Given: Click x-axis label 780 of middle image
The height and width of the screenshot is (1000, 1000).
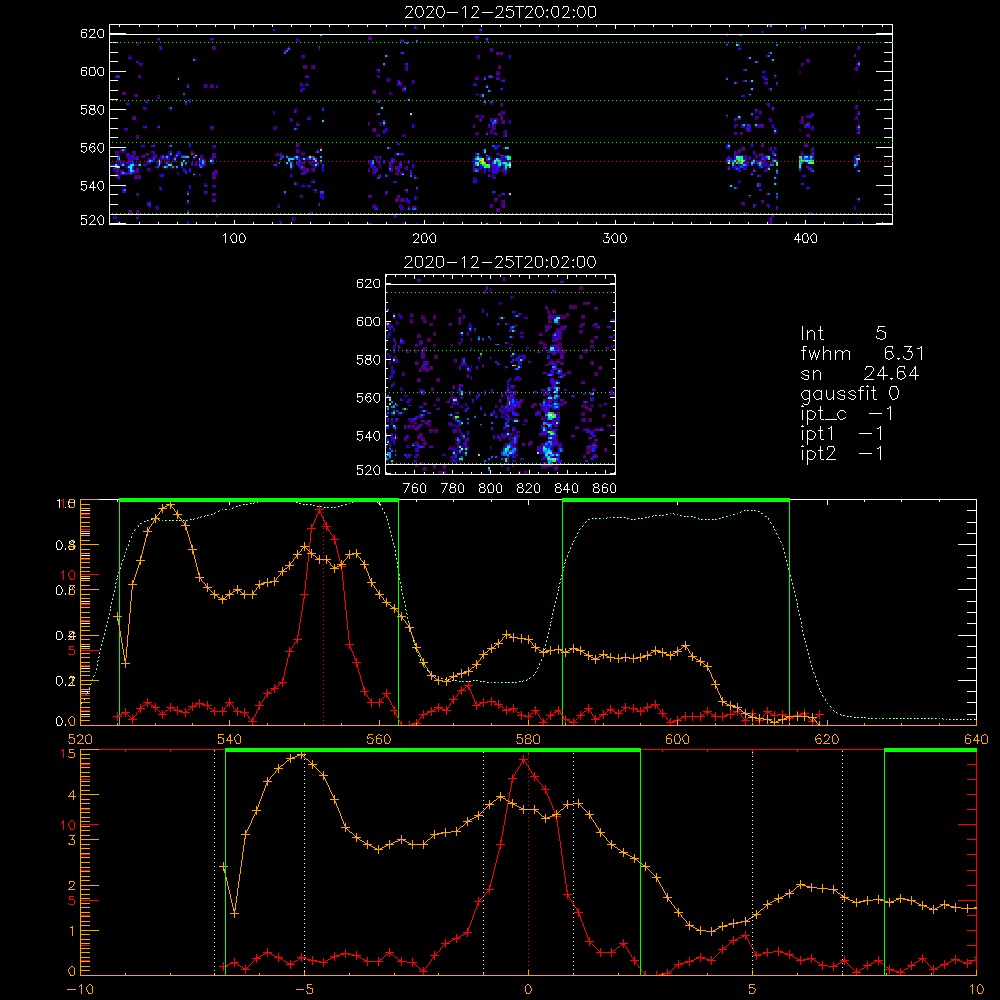Looking at the screenshot, I should click(453, 489).
